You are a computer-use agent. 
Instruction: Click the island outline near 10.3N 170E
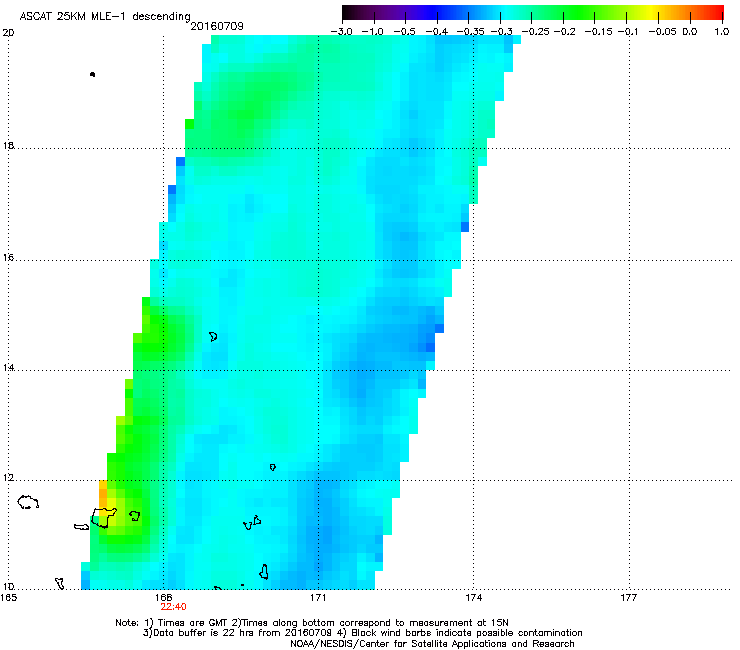264,572
